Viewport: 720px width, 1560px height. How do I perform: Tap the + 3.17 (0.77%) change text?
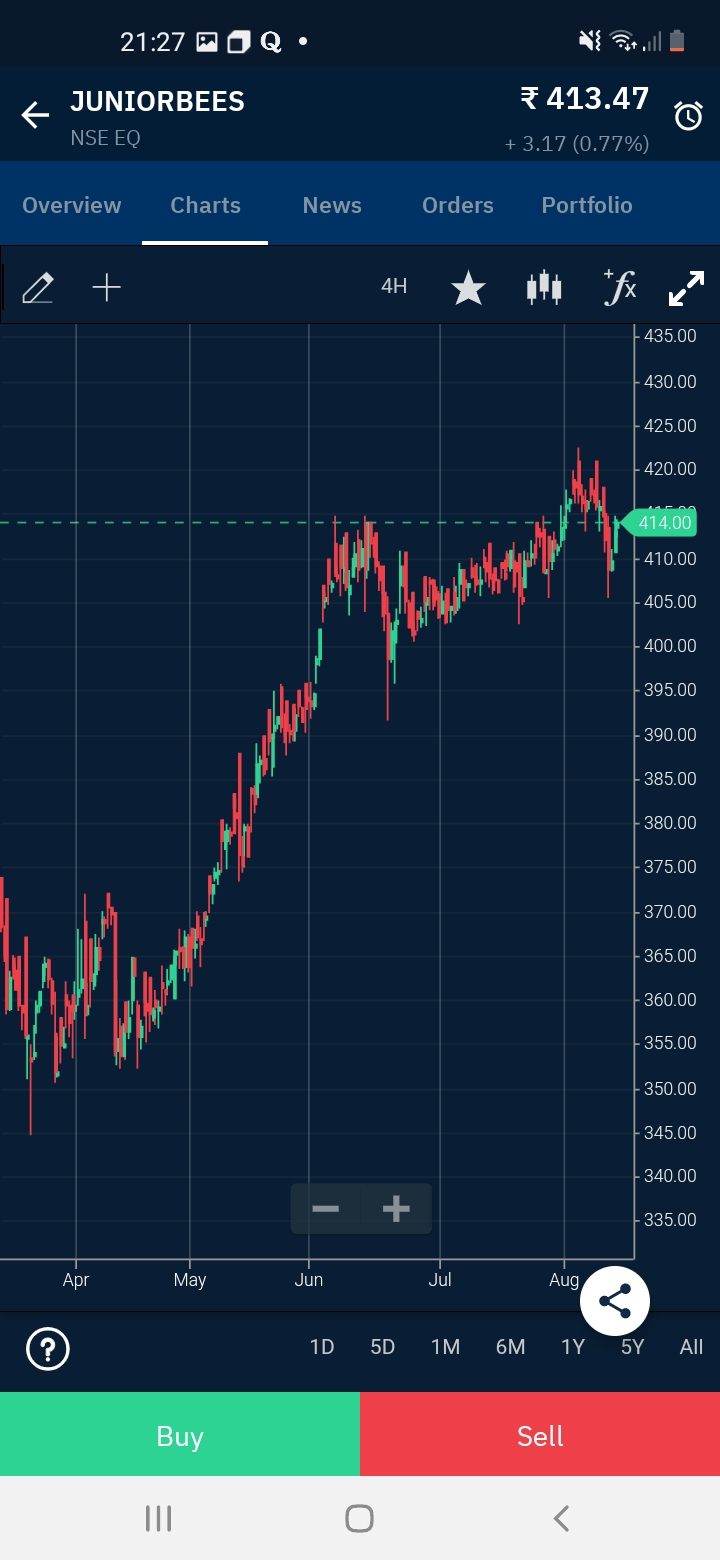(577, 144)
